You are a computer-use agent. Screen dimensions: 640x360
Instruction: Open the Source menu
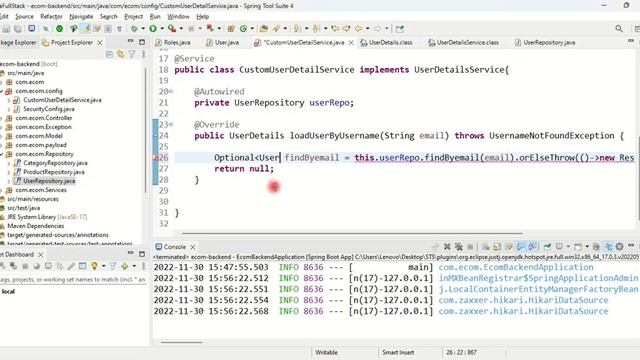24,16
